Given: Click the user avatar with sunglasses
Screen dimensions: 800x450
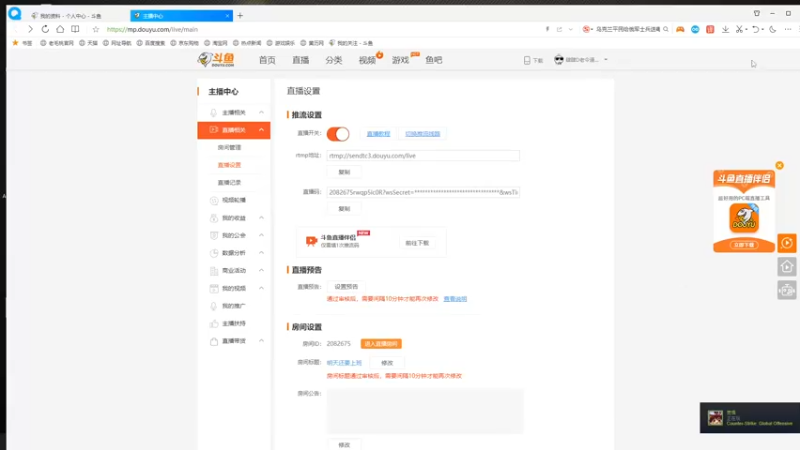Looking at the screenshot, I should click(x=559, y=60).
